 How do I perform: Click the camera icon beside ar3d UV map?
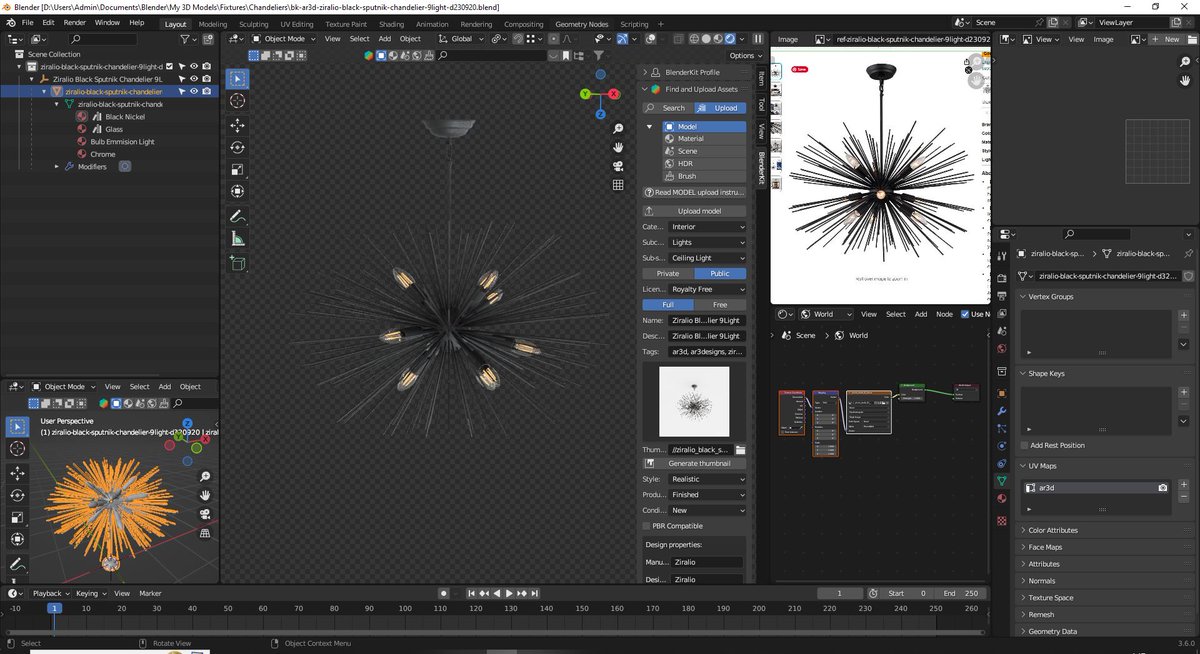1163,488
